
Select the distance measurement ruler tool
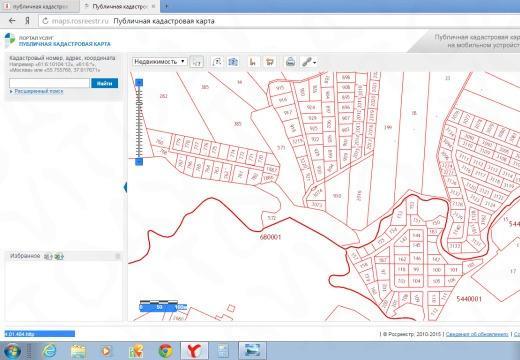click(x=253, y=62)
